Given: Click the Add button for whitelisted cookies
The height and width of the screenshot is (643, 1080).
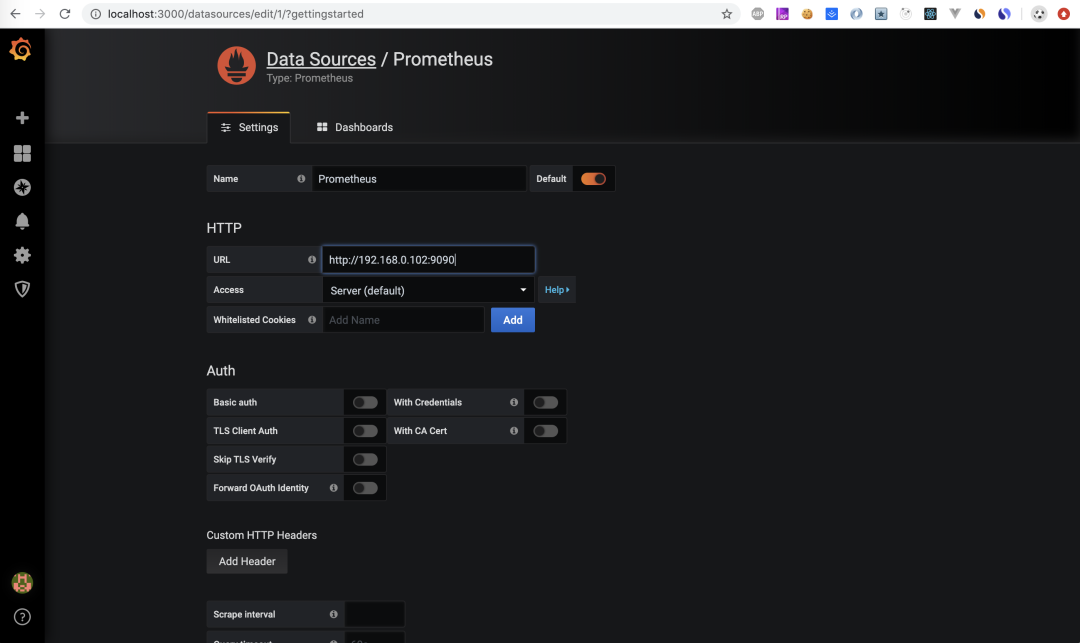Looking at the screenshot, I should pyautogui.click(x=512, y=319).
